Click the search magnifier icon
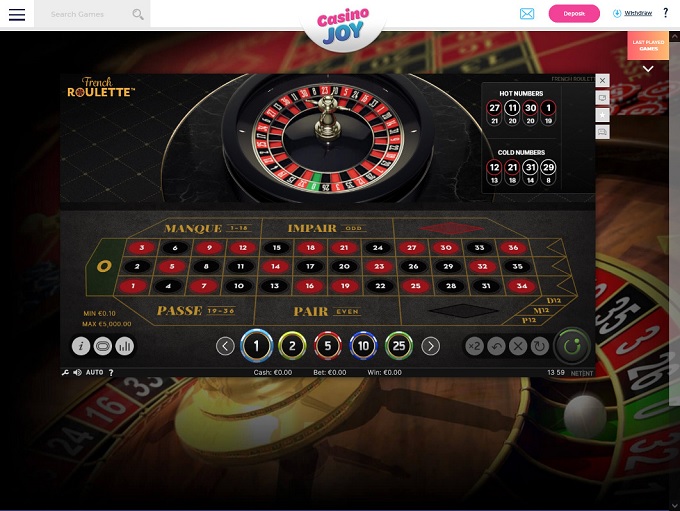Screen dimensions: 680x511 coord(138,14)
